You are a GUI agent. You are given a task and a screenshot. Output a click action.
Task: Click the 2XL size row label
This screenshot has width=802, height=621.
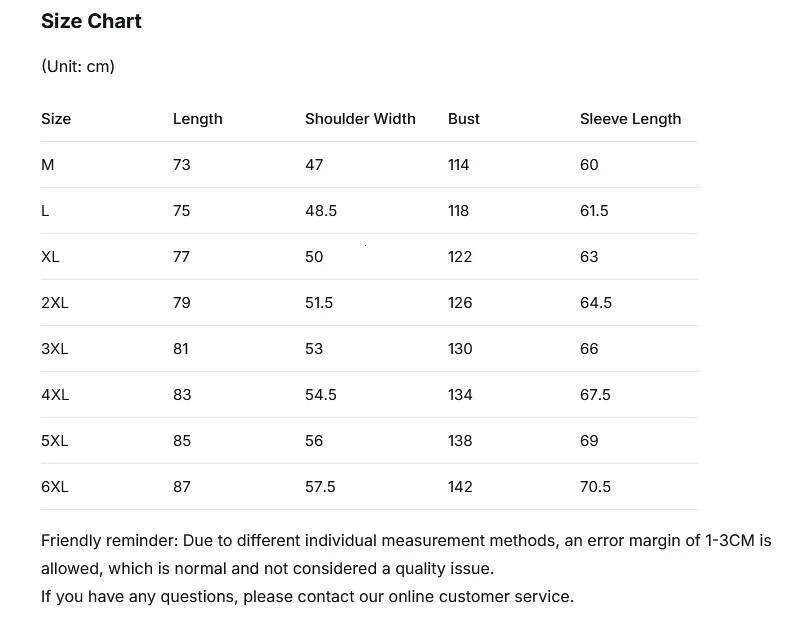pyautogui.click(x=55, y=303)
